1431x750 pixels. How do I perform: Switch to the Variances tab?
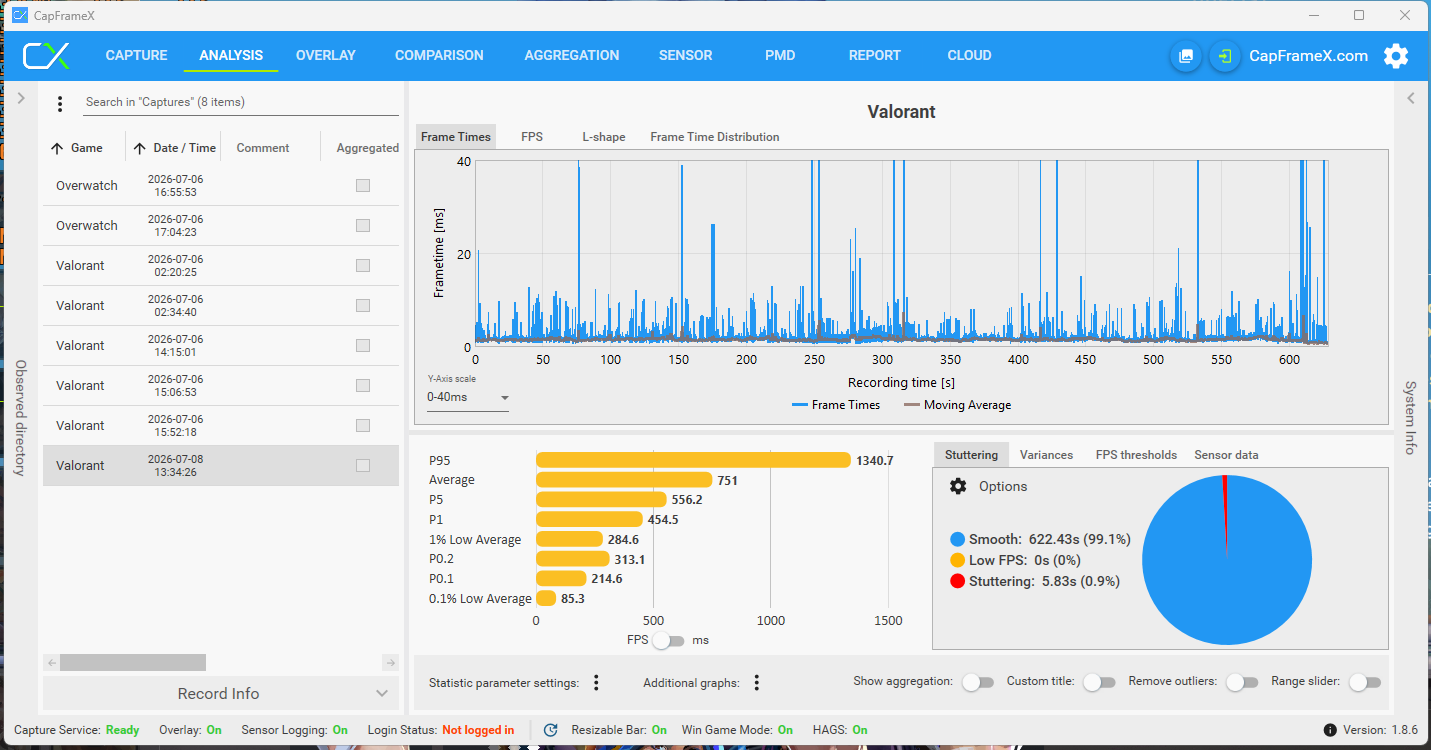pyautogui.click(x=1046, y=455)
